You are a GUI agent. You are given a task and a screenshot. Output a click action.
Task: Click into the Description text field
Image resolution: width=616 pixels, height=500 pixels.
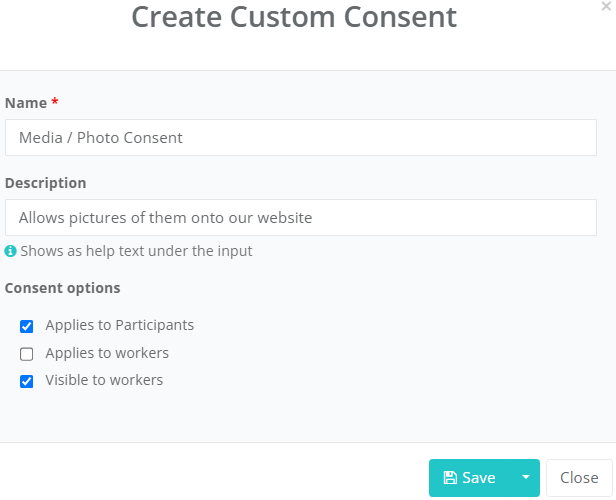click(301, 218)
